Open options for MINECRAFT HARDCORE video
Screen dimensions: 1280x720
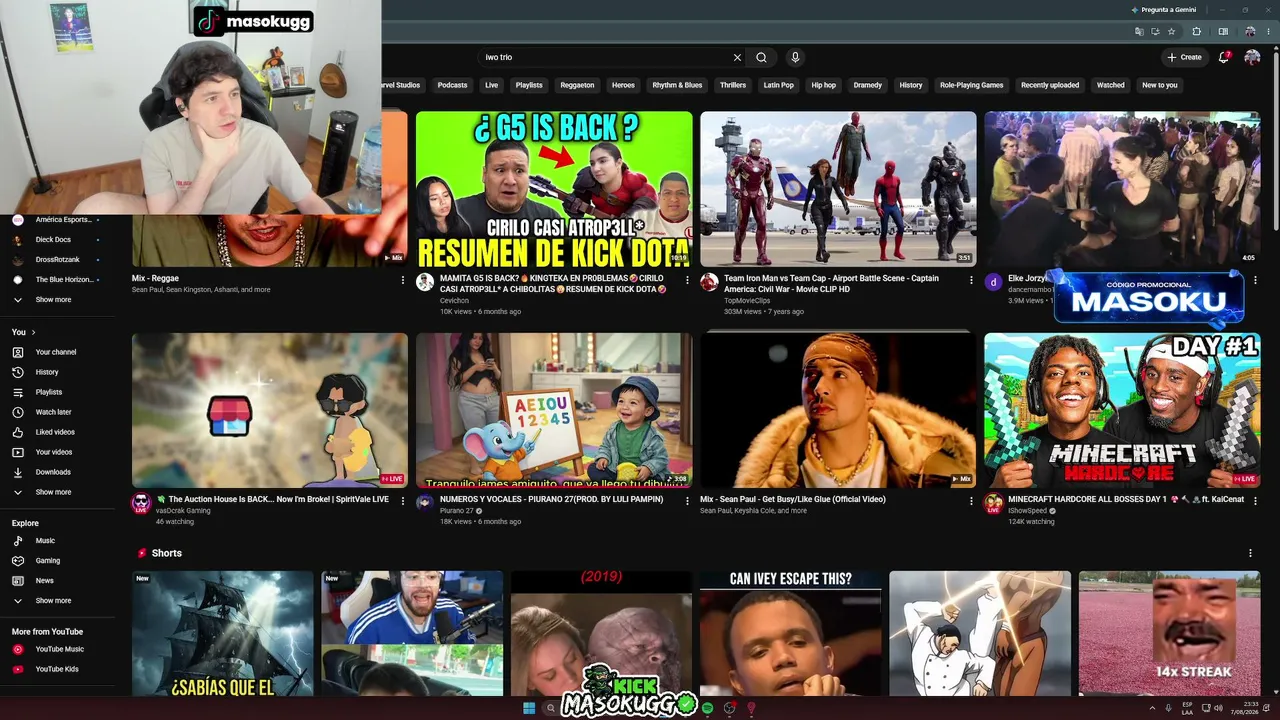tap(1255, 502)
